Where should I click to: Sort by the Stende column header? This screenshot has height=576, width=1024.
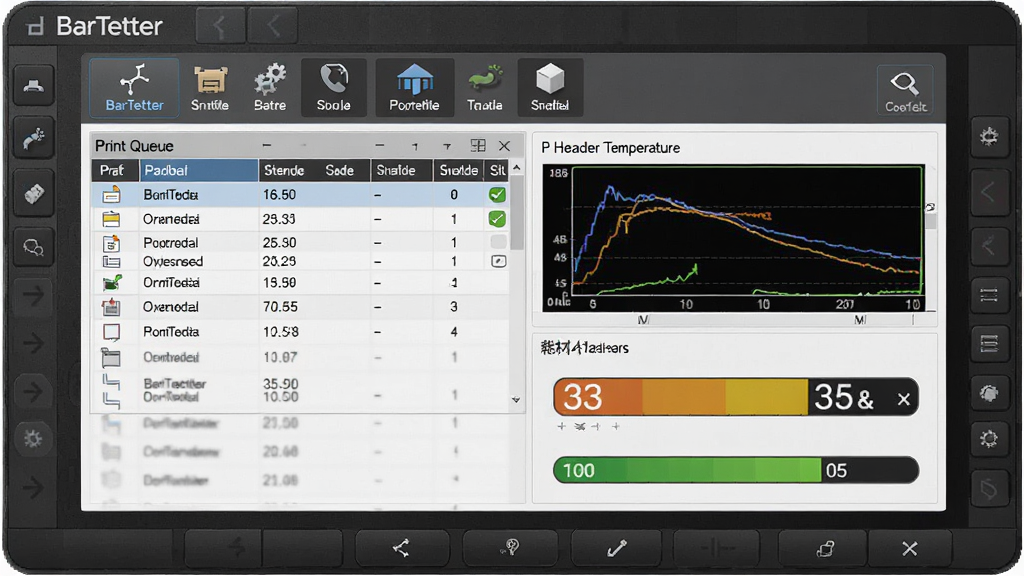coord(284,170)
